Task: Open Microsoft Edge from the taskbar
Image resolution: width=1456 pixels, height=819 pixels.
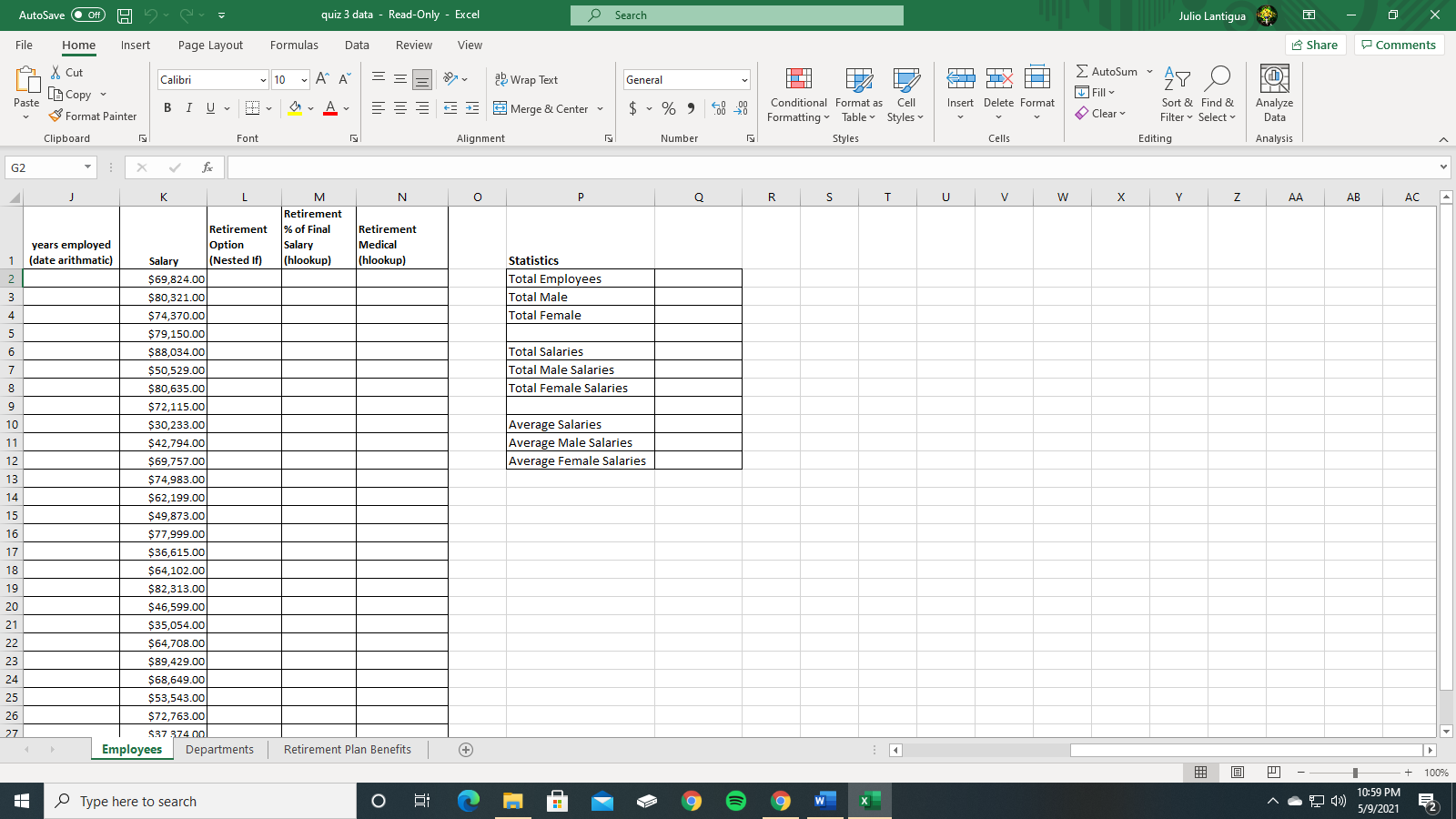Action: tap(468, 801)
